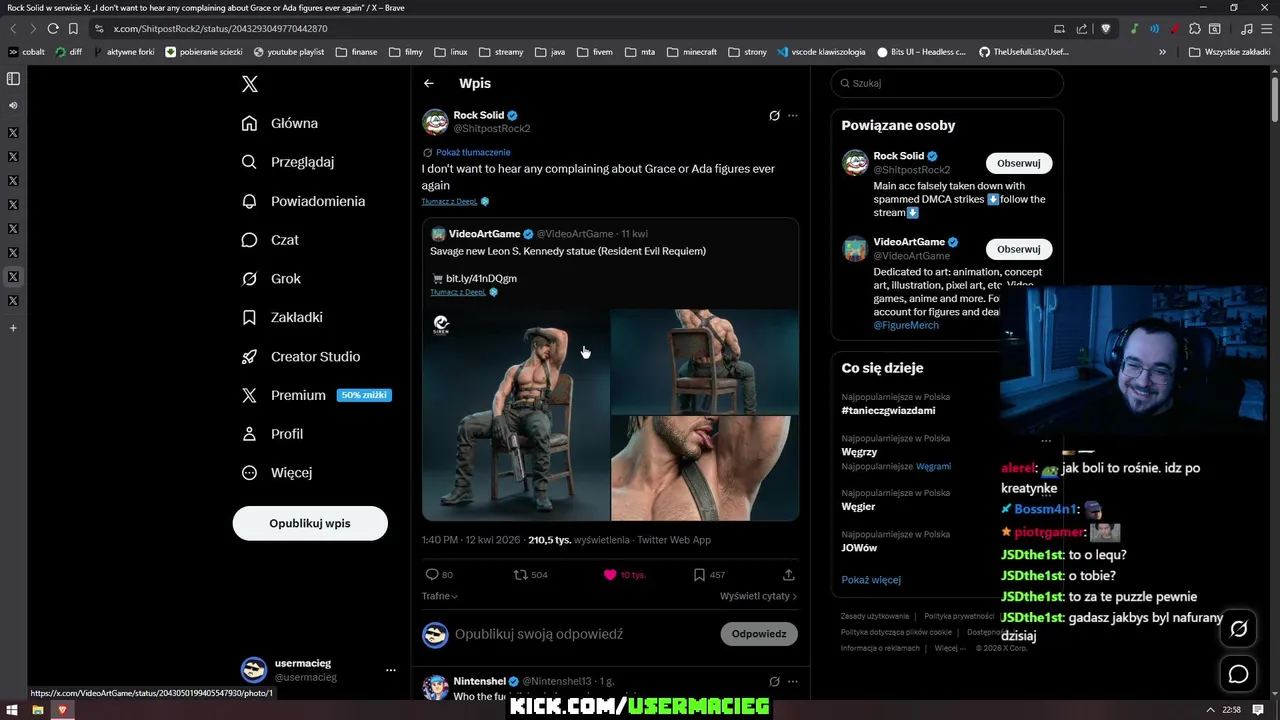Open the Przeglądaj explore page
The width and height of the screenshot is (1280, 720).
tap(288, 162)
